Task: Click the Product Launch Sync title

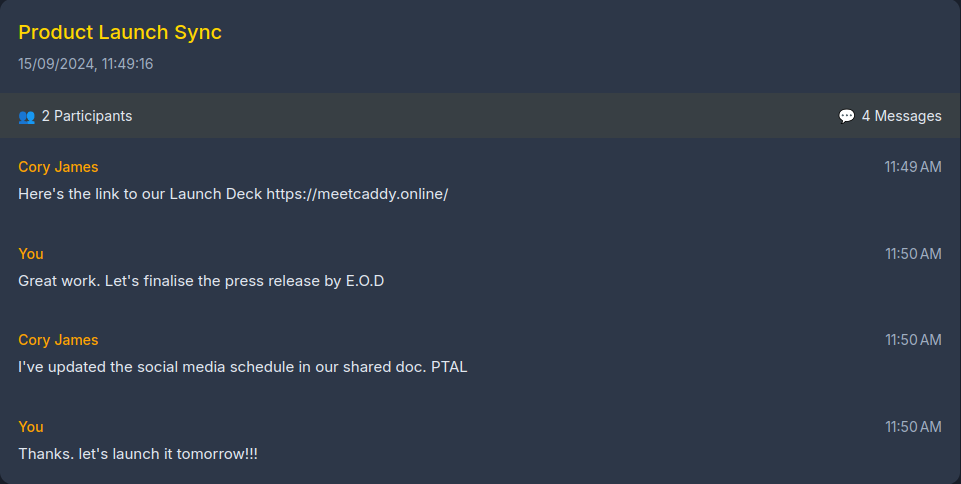Action: click(x=120, y=32)
